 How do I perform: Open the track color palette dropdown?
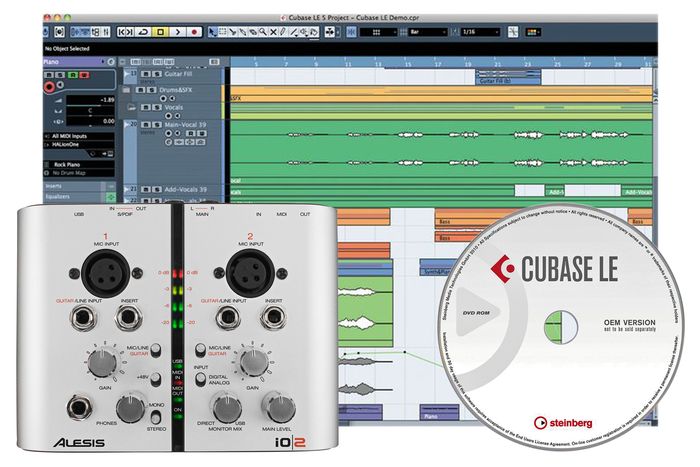(x=533, y=32)
